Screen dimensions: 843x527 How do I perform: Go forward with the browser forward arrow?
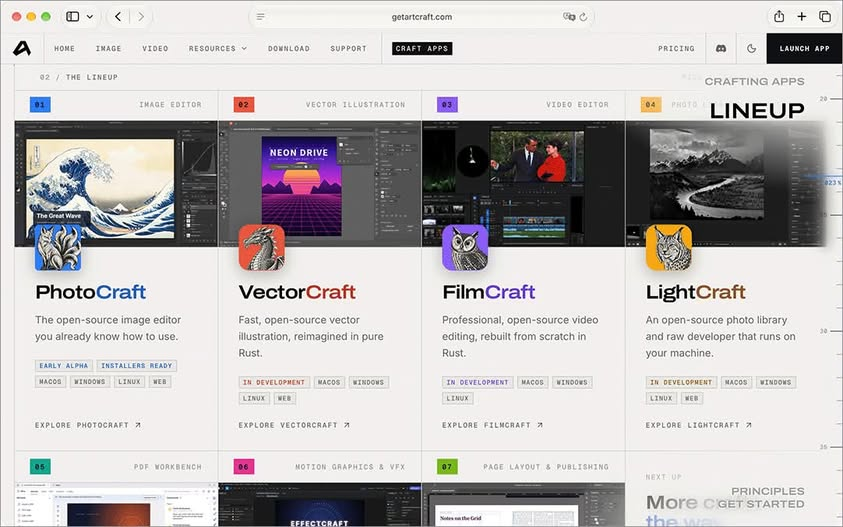point(141,17)
